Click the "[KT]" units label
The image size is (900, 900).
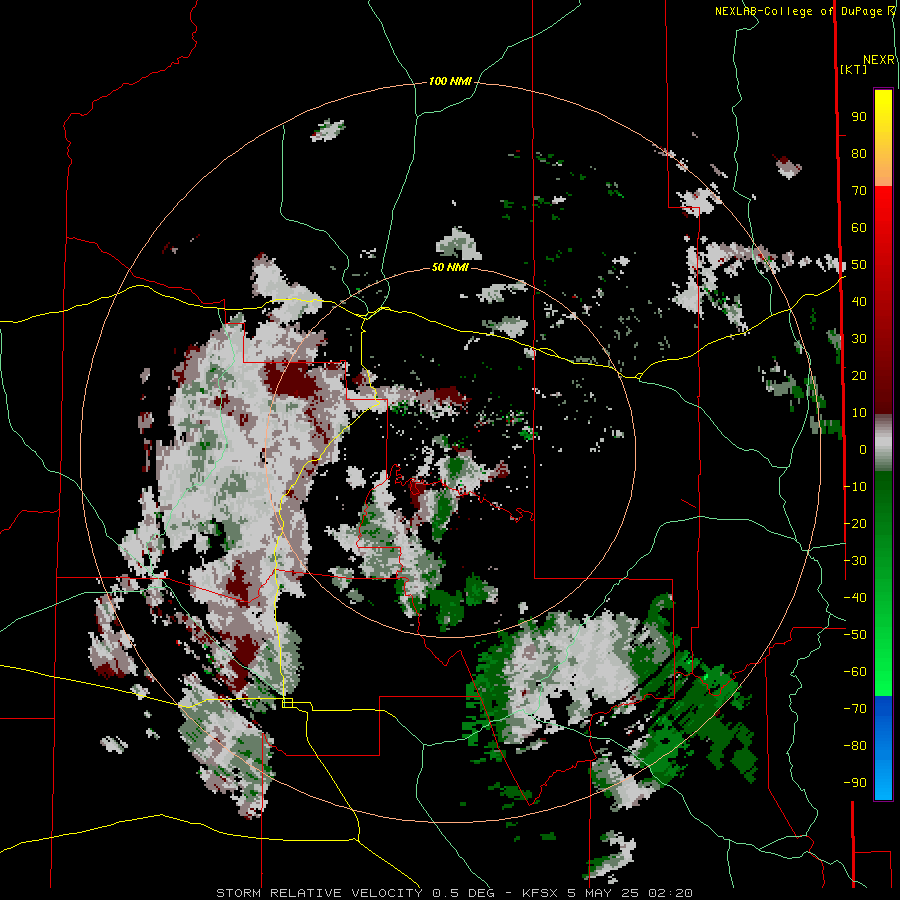coord(853,69)
